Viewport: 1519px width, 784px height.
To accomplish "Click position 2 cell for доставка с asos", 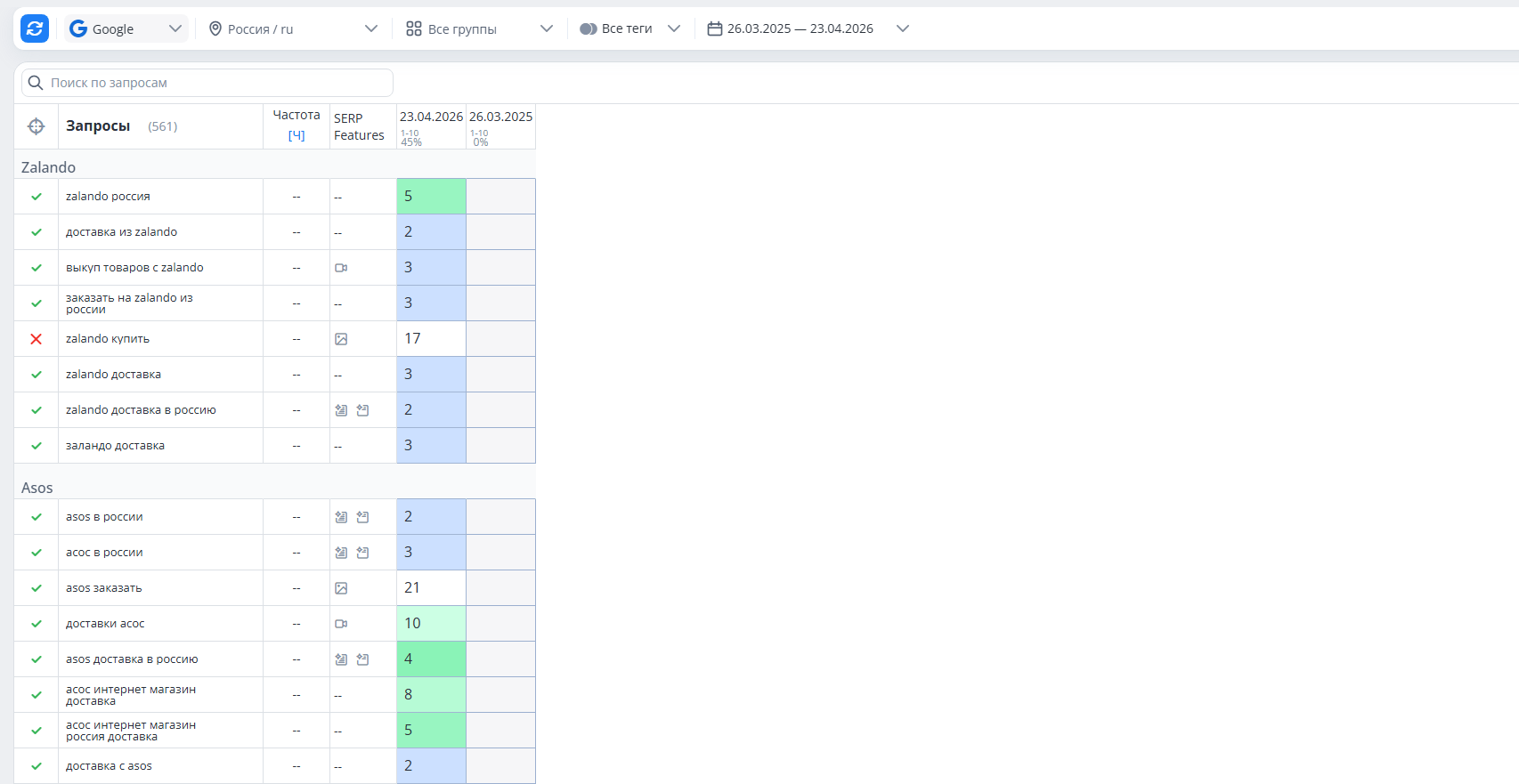I will (431, 766).
